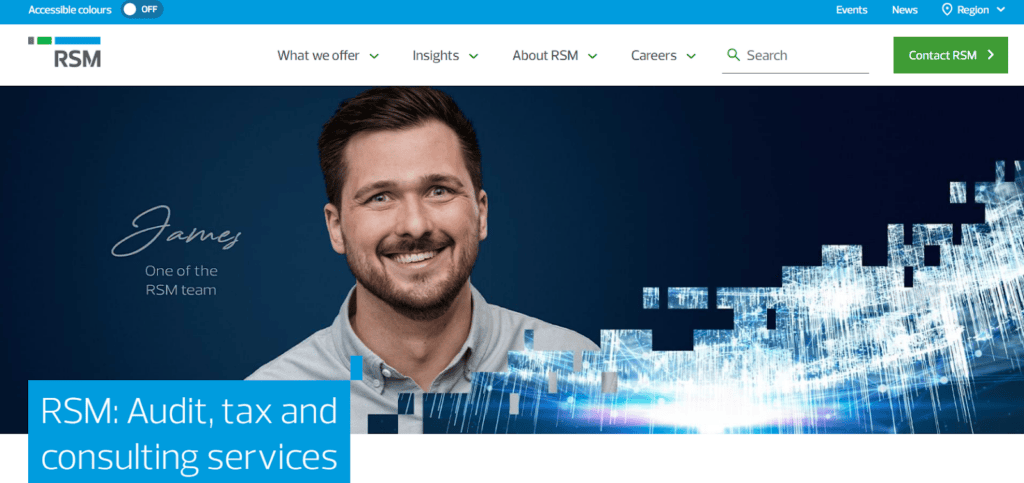Focus the Search input field
The width and height of the screenshot is (1024, 483).
coord(795,55)
